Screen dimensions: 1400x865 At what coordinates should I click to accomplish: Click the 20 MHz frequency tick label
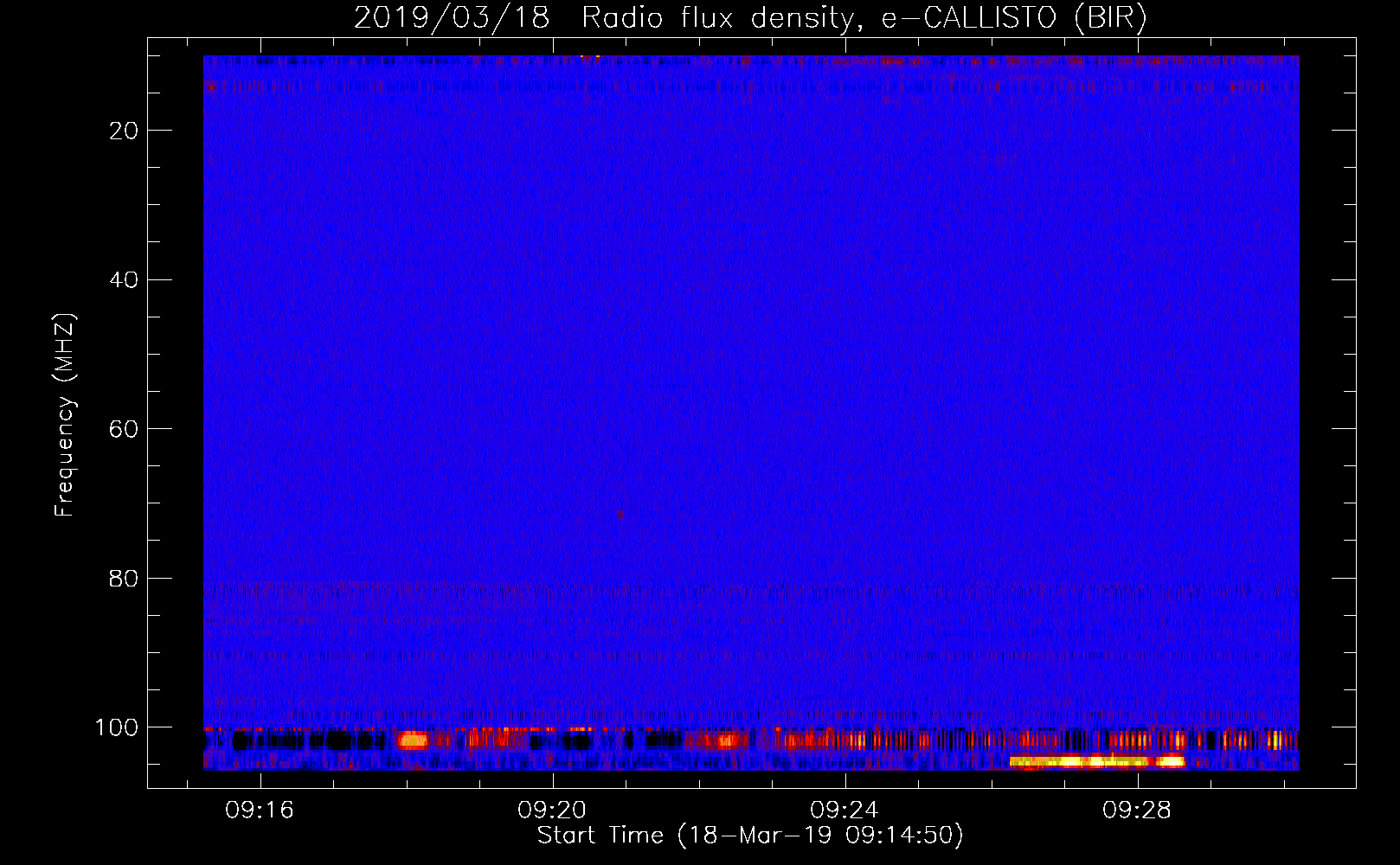(125, 131)
